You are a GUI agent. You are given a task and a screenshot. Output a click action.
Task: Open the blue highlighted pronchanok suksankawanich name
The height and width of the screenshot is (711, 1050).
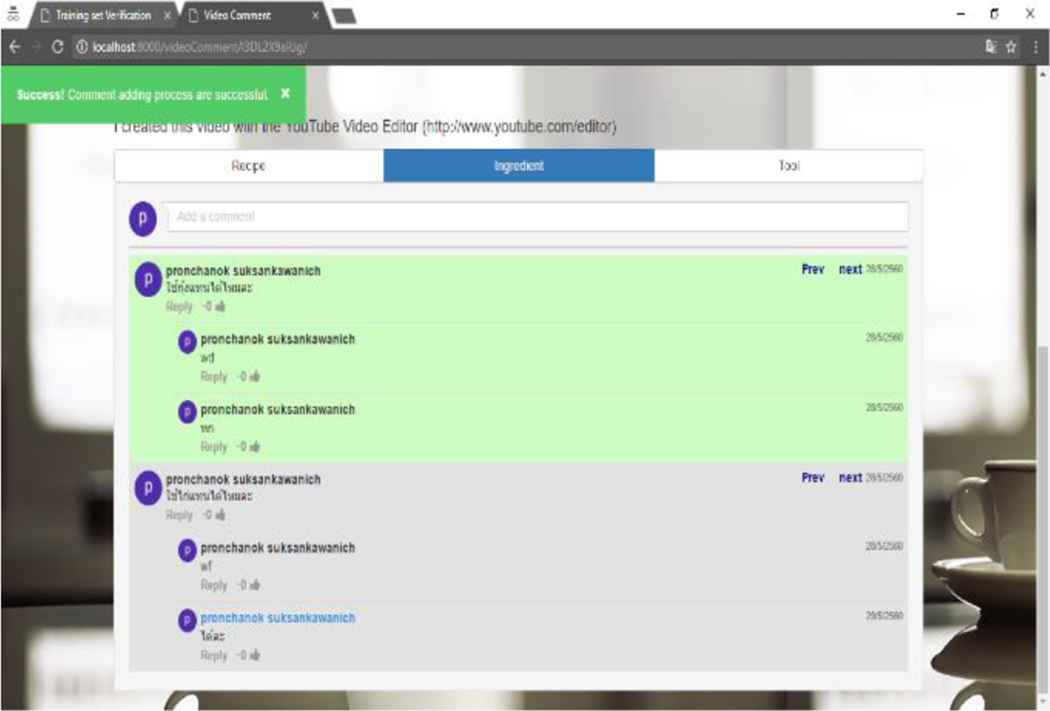[x=278, y=618]
